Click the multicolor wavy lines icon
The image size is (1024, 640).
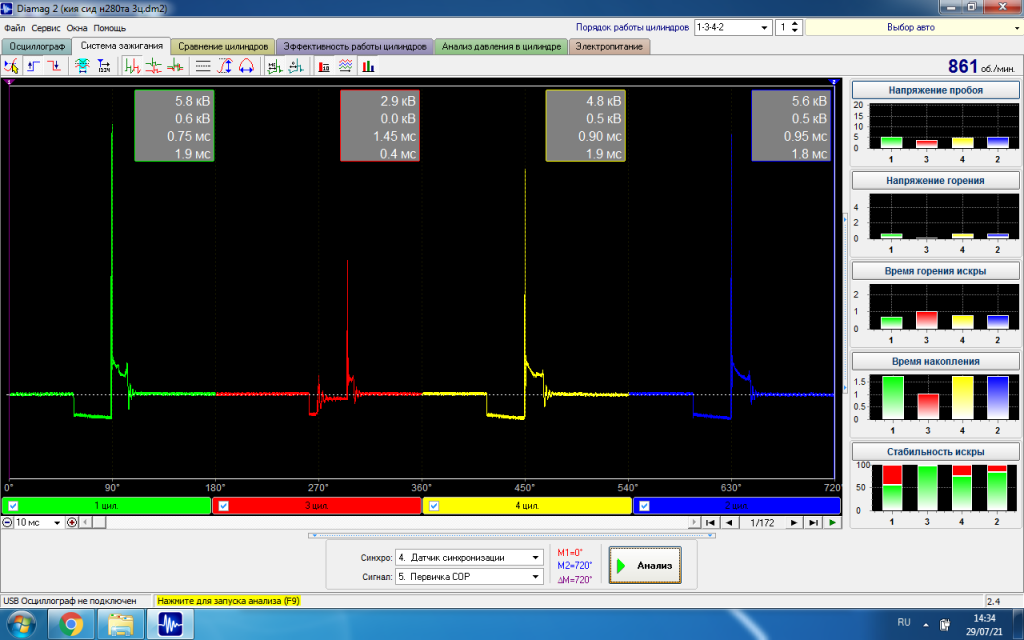click(x=345, y=66)
